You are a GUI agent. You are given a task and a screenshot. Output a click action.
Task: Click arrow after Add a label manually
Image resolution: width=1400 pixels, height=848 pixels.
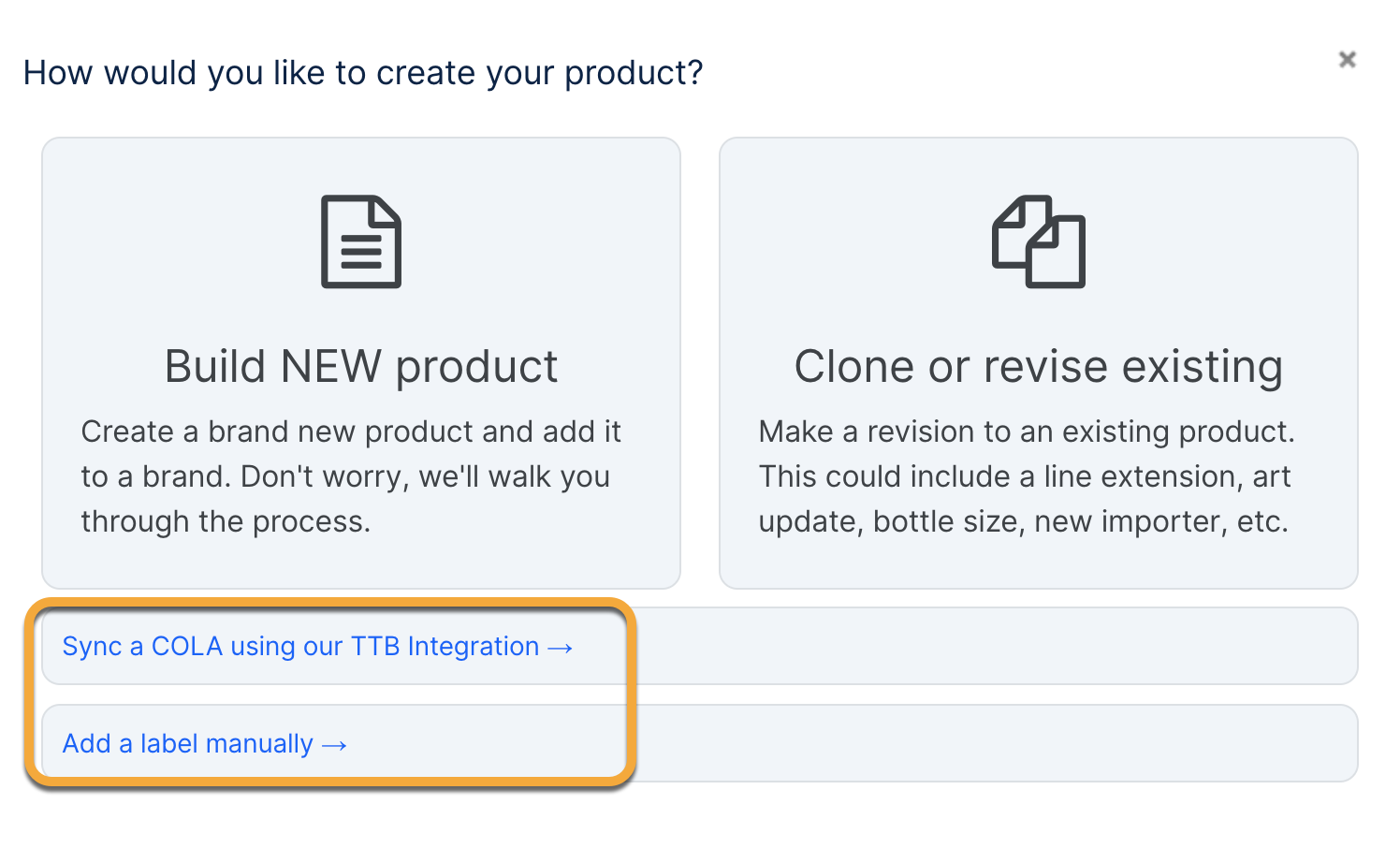(334, 745)
